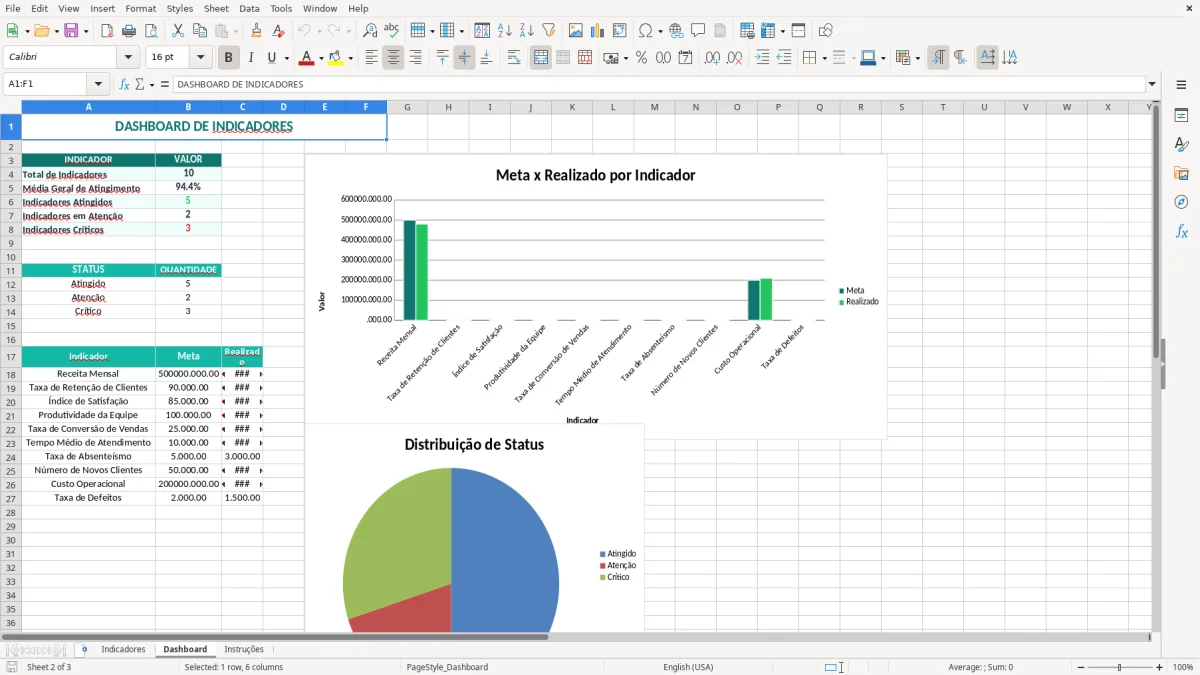
Task: Insert a comment bubble
Action: click(699, 31)
